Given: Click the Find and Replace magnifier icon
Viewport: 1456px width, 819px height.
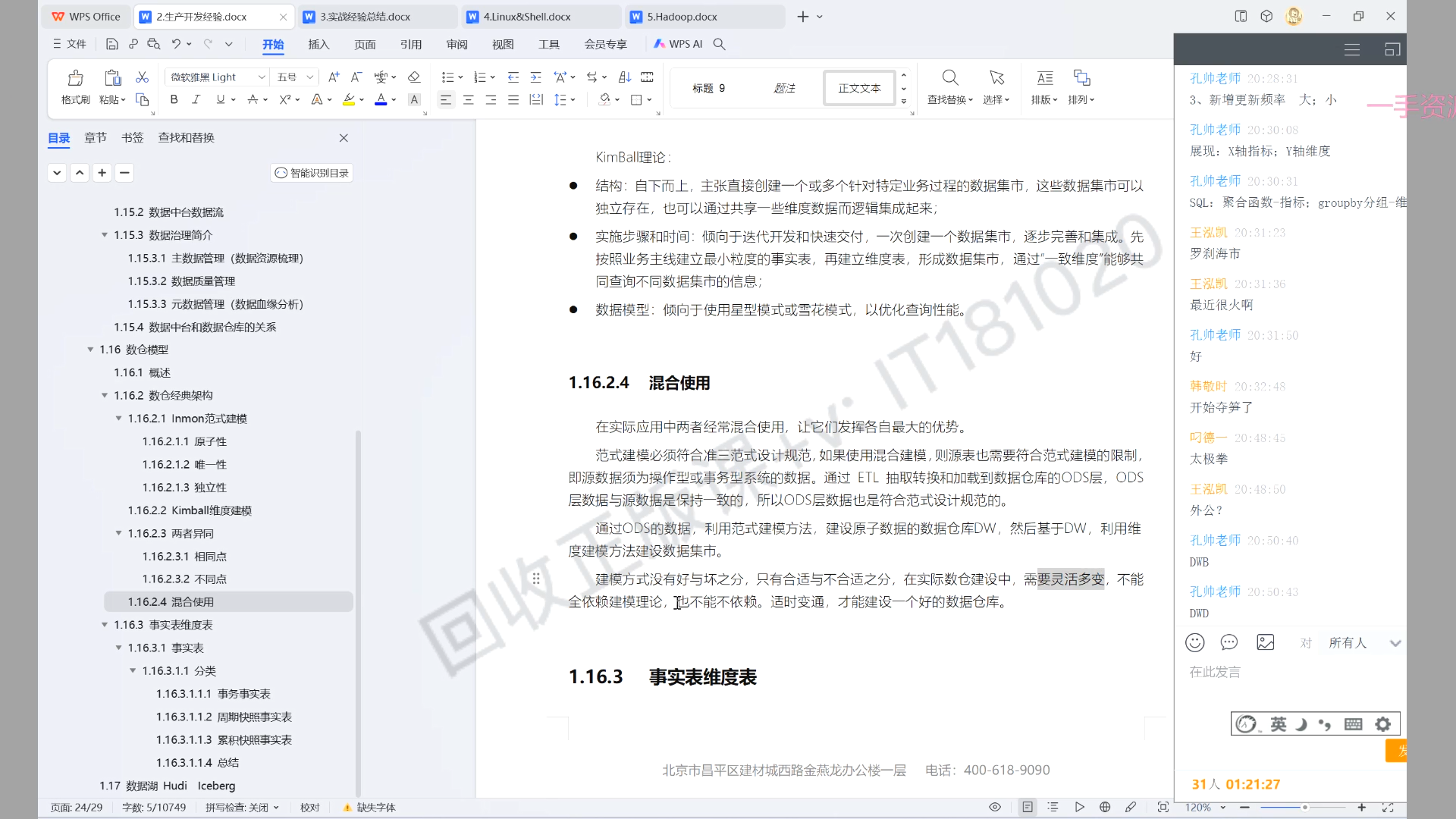Looking at the screenshot, I should [x=949, y=77].
